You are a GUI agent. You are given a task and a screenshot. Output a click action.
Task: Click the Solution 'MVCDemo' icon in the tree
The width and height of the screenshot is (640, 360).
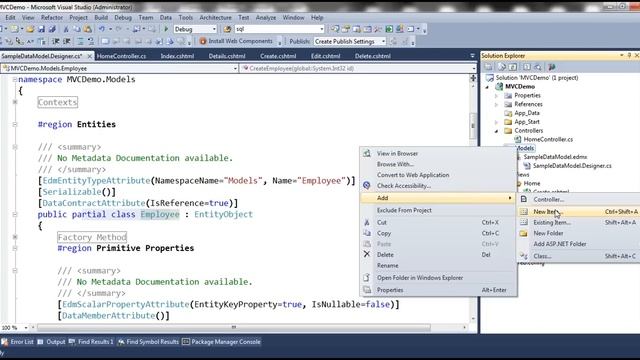[490, 78]
